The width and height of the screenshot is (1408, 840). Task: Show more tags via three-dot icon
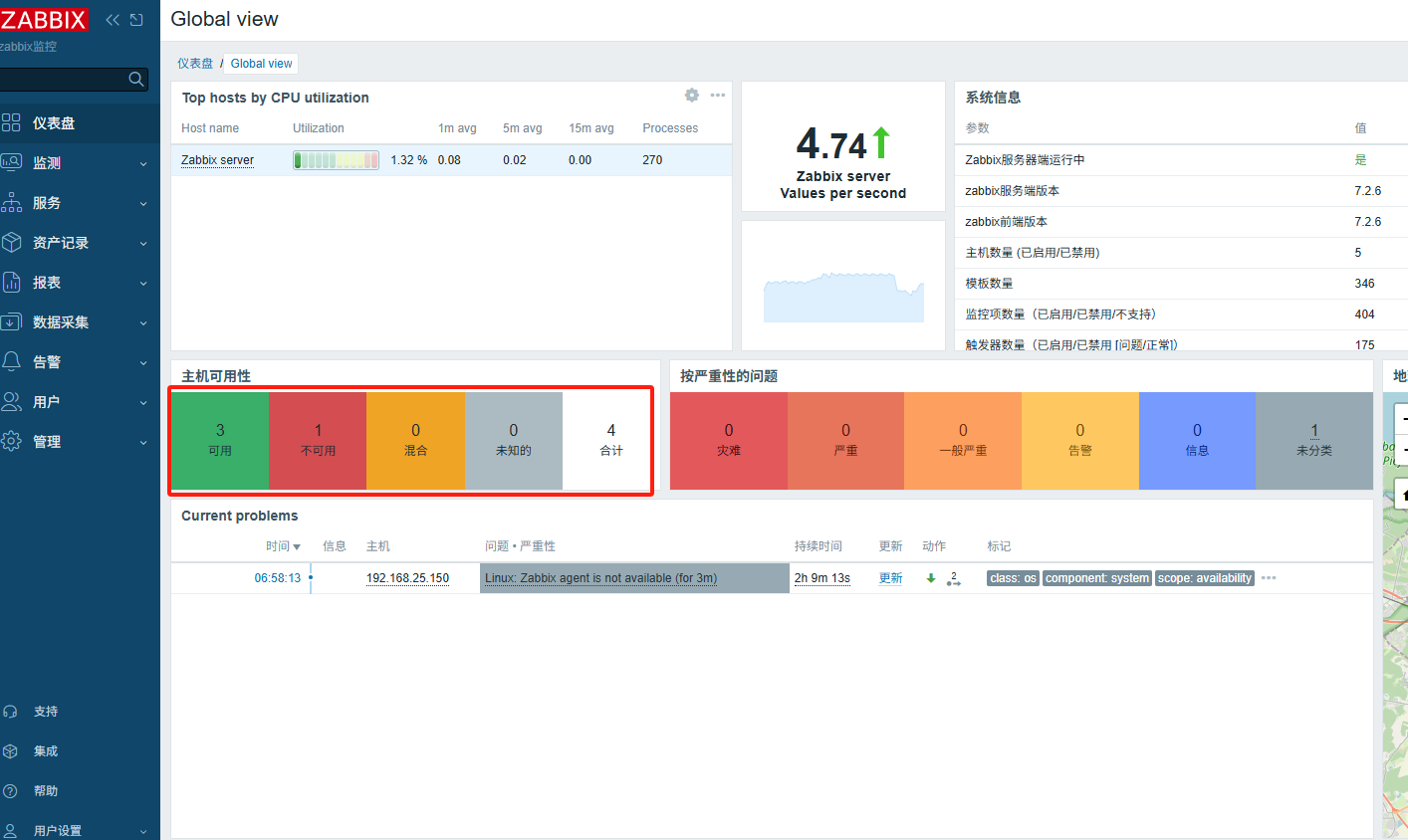pos(1269,578)
